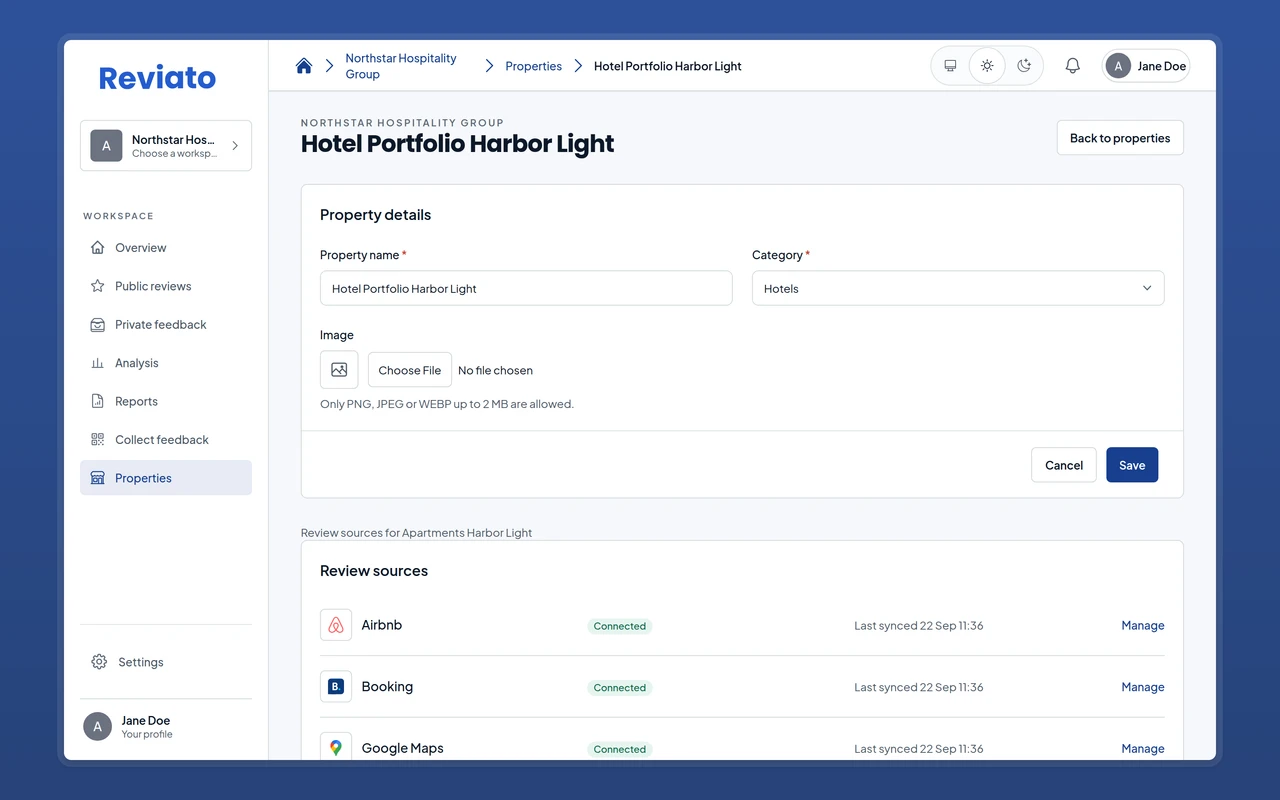Click Choose File button

pos(410,370)
